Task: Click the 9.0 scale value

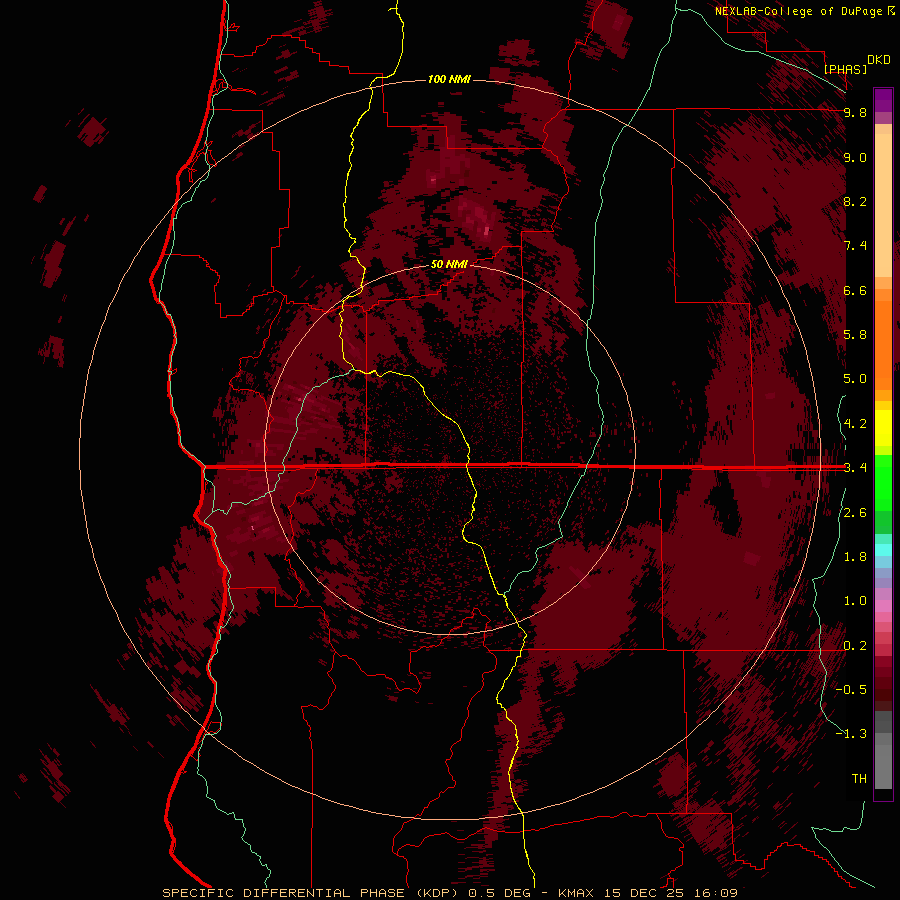Action: (855, 157)
